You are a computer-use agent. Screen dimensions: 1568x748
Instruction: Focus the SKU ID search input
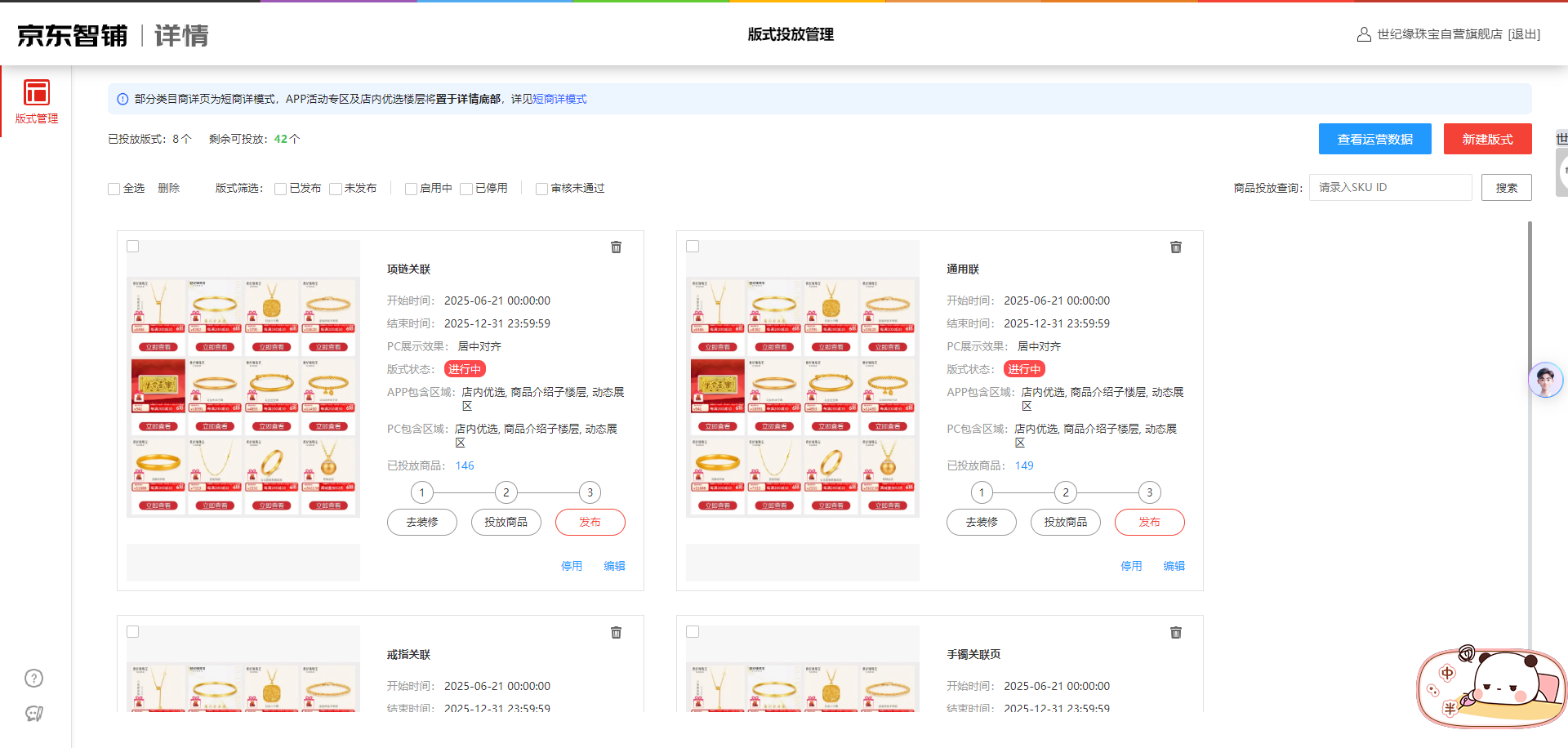[1390, 187]
